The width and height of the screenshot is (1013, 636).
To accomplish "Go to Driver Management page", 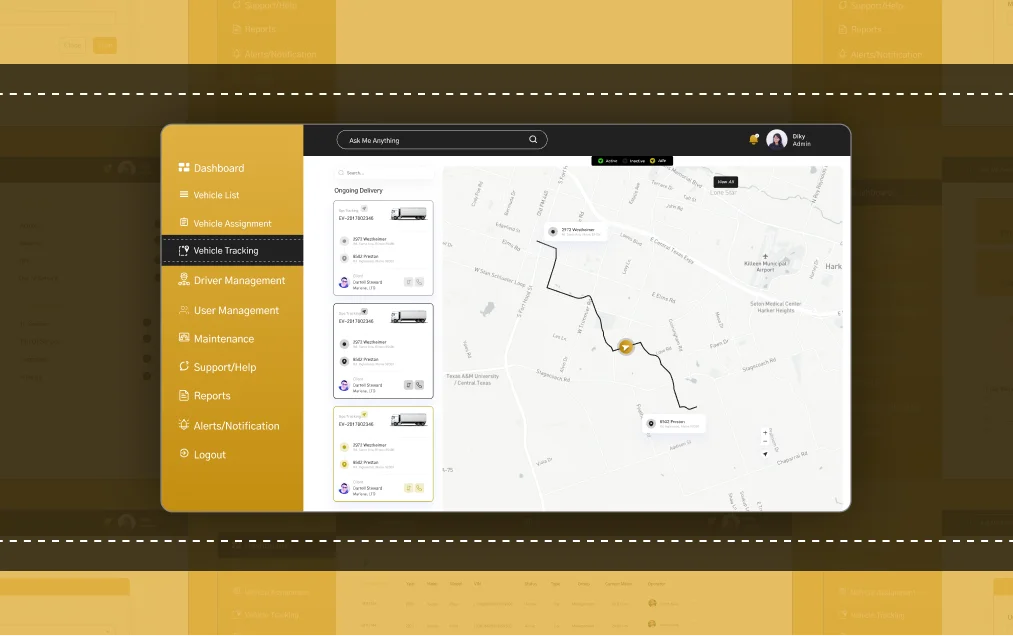I will pos(239,281).
